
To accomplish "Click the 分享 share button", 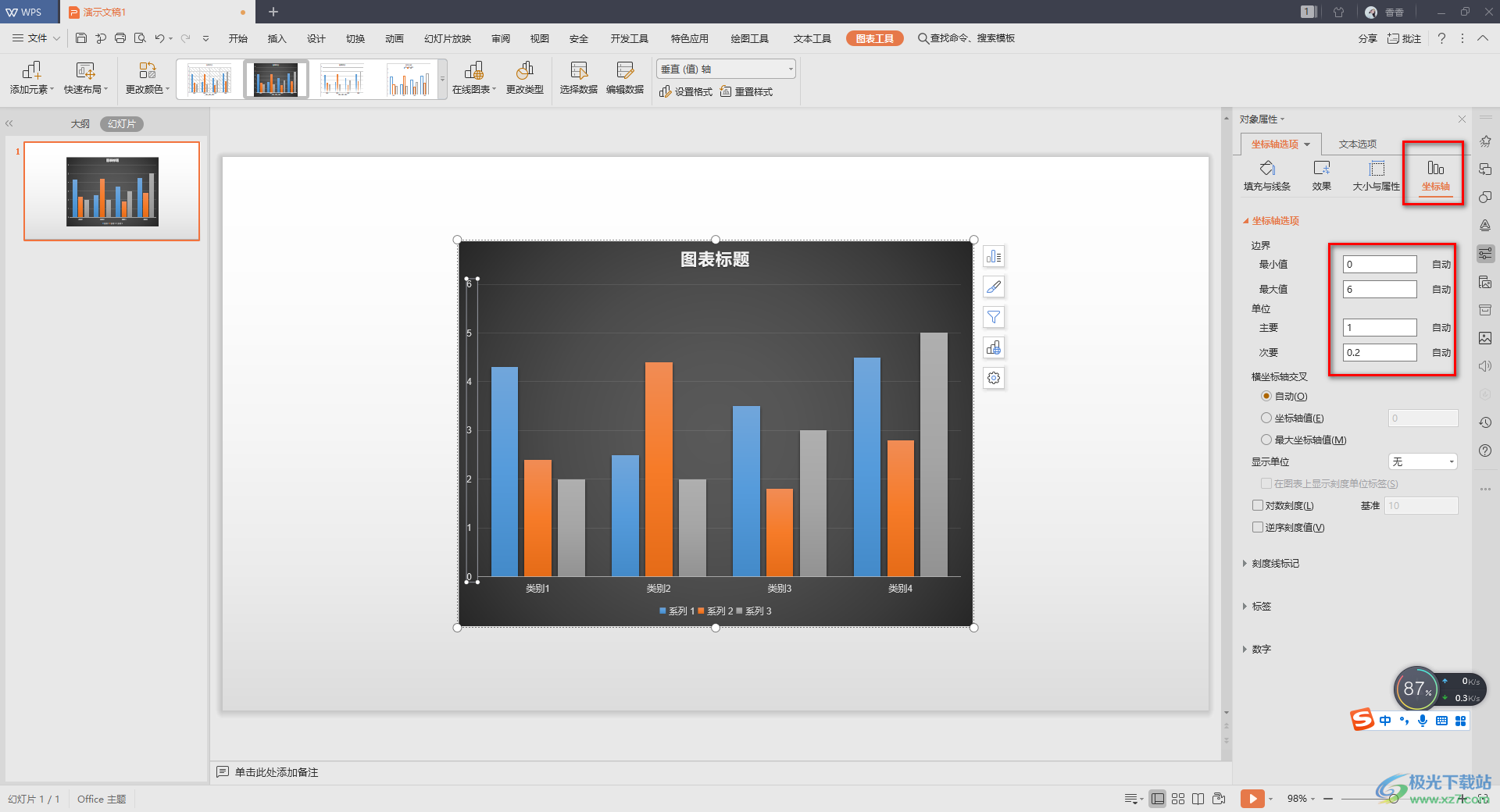I will click(1367, 38).
